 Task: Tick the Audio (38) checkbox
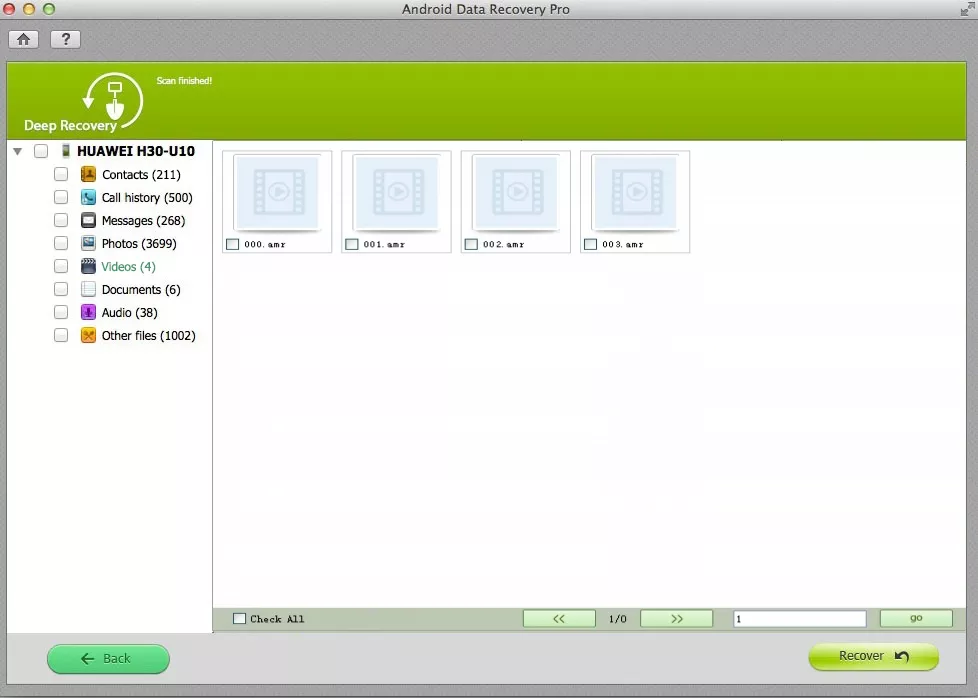click(61, 312)
